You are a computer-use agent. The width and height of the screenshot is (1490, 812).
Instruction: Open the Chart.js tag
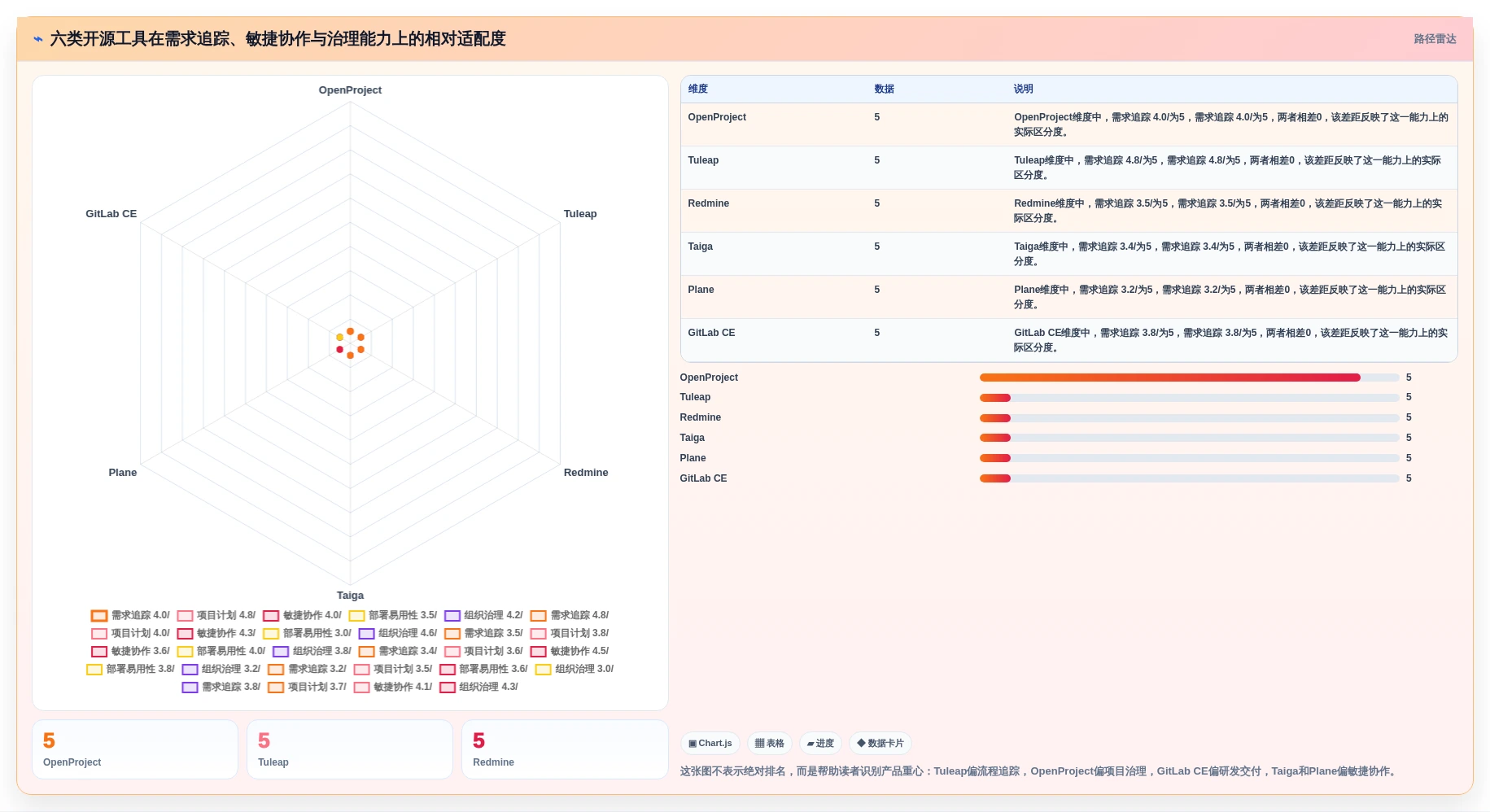coord(710,743)
